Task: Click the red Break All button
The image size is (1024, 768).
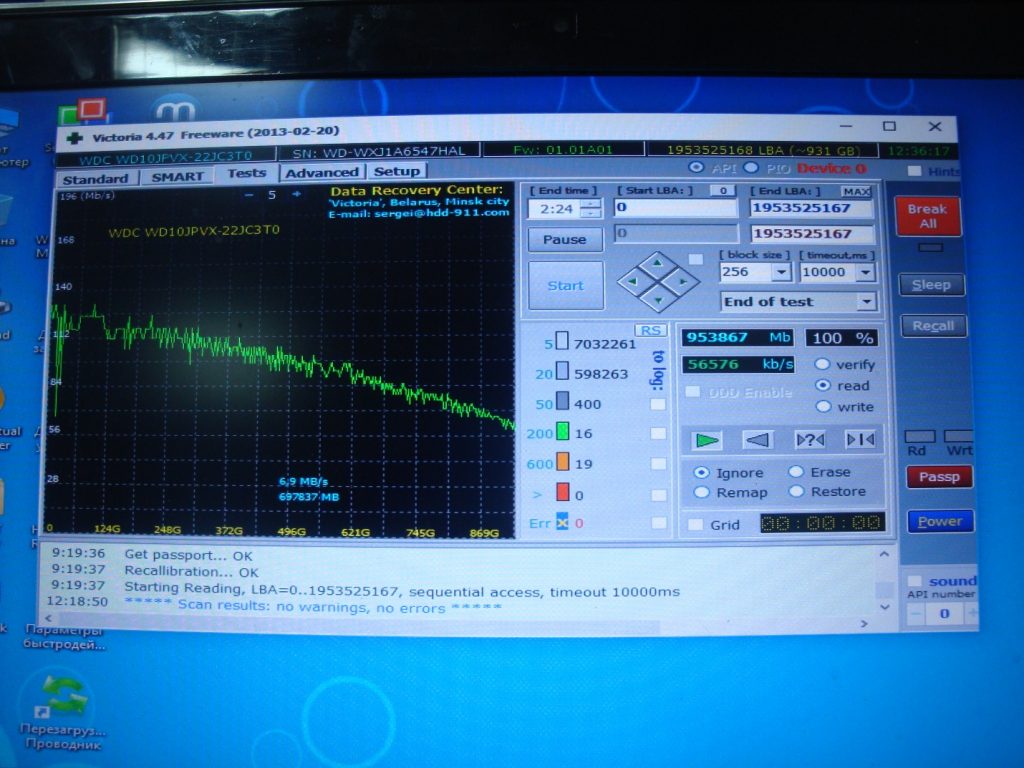Action: coord(927,216)
